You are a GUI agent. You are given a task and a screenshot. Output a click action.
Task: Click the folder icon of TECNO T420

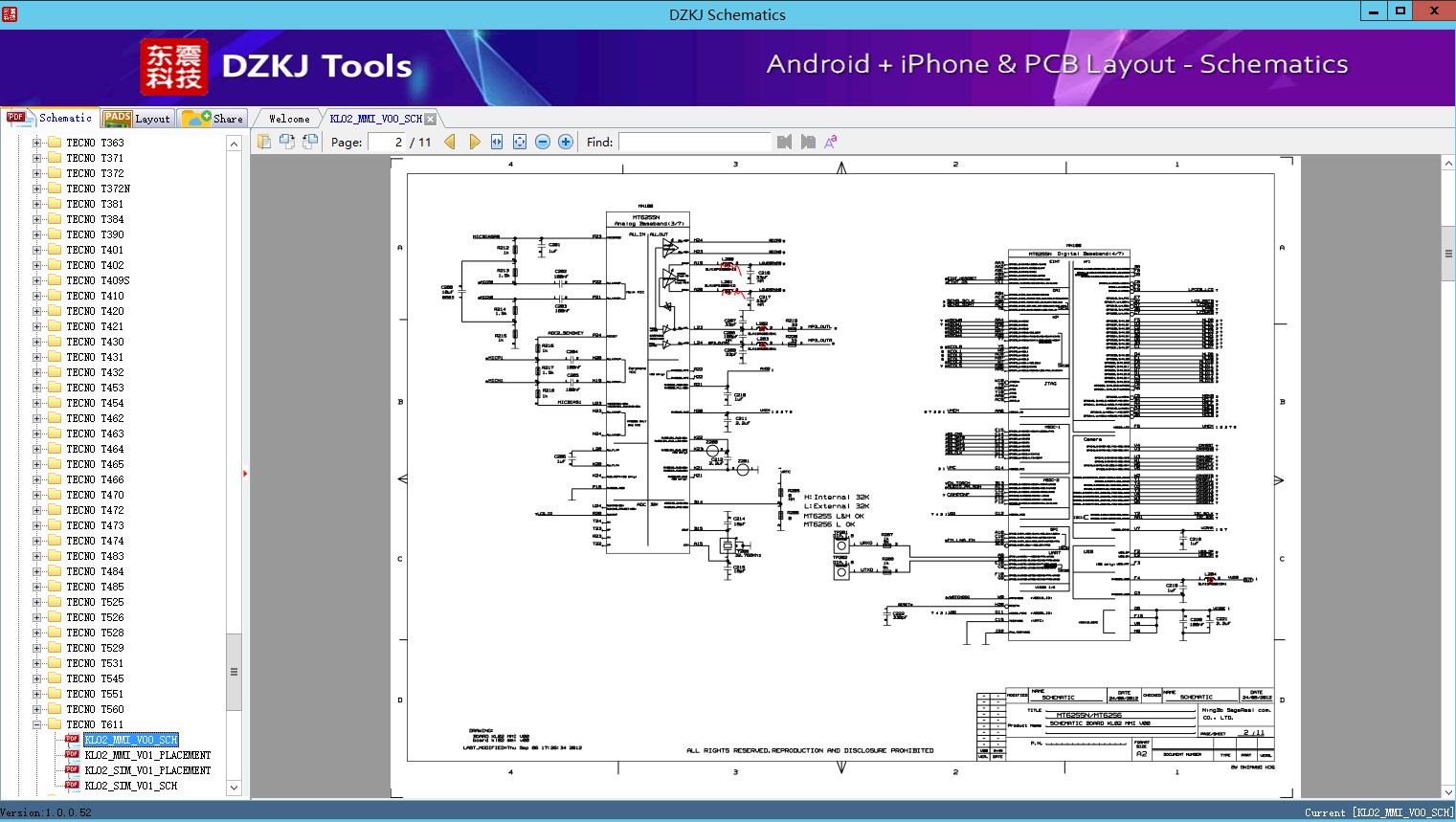(x=55, y=311)
